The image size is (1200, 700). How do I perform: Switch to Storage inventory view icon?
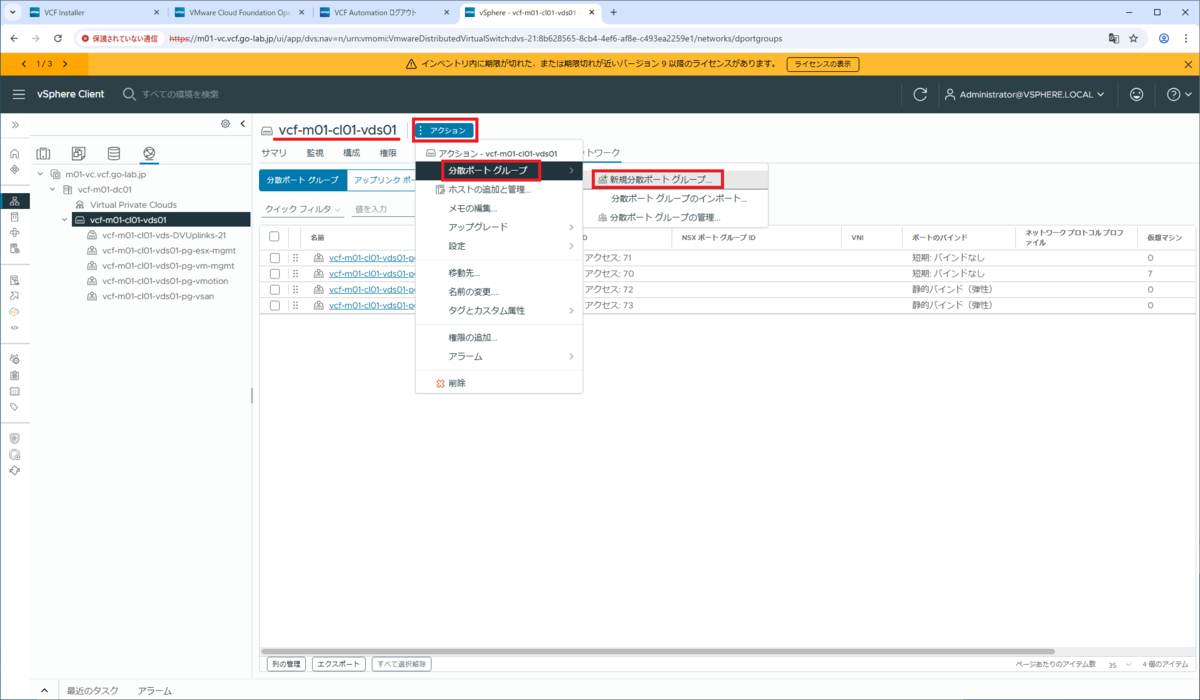point(113,153)
